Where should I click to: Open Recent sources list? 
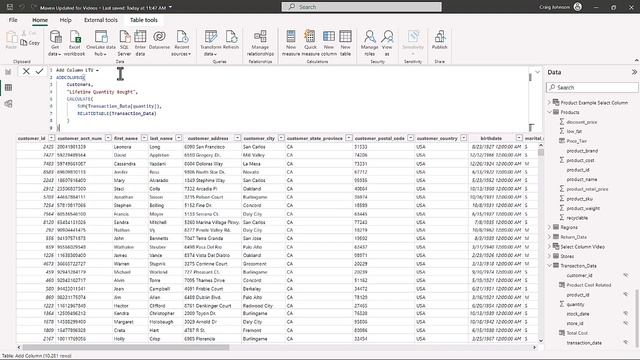pos(182,42)
